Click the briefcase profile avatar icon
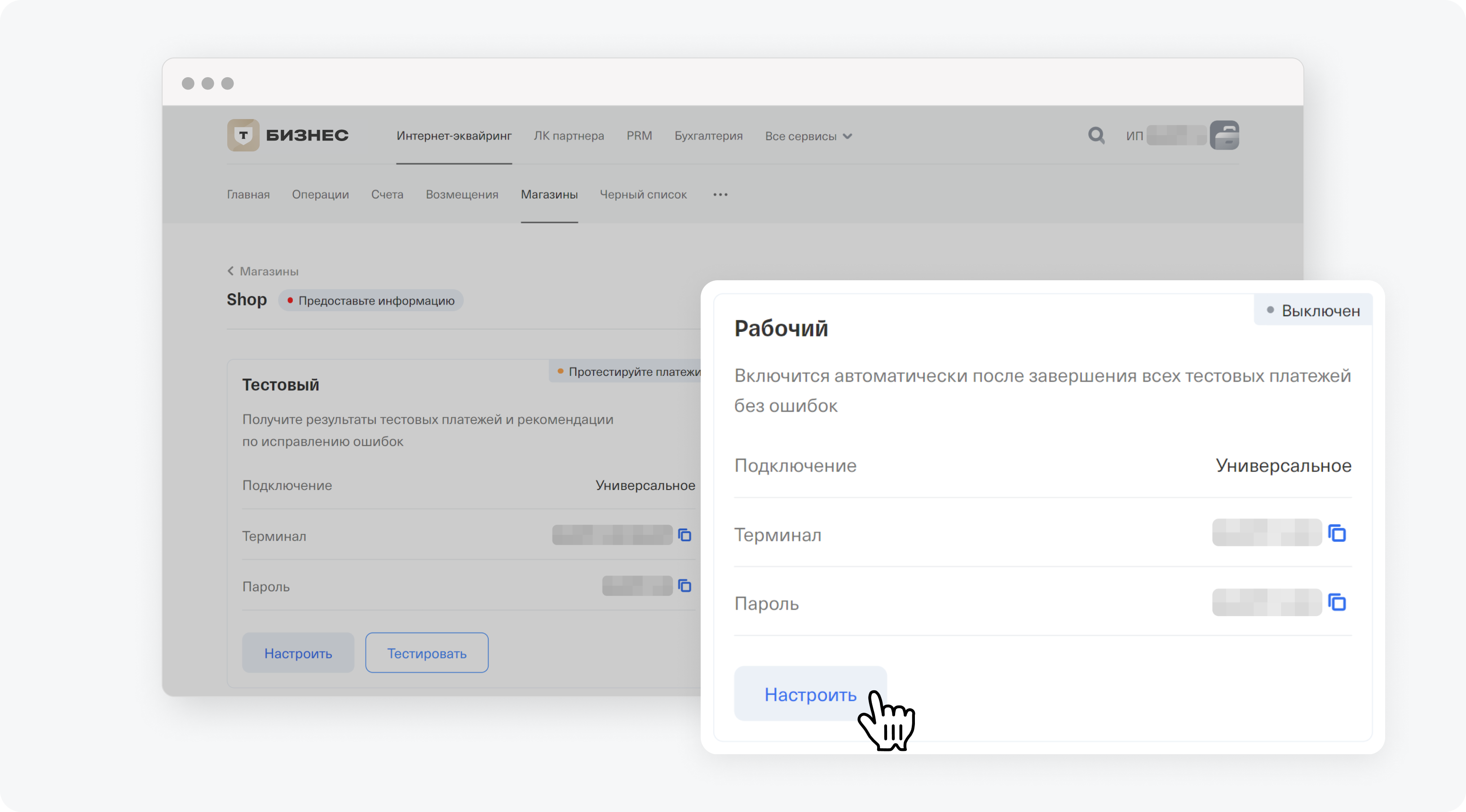The image size is (1466, 812). coord(1224,136)
